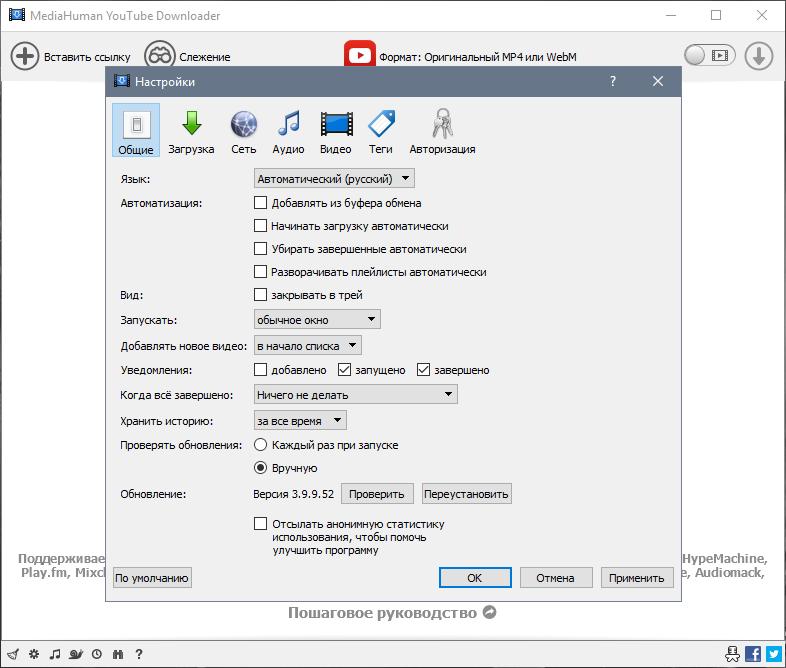Expand the Язык language dropdown
The image size is (786, 668).
coord(334,179)
